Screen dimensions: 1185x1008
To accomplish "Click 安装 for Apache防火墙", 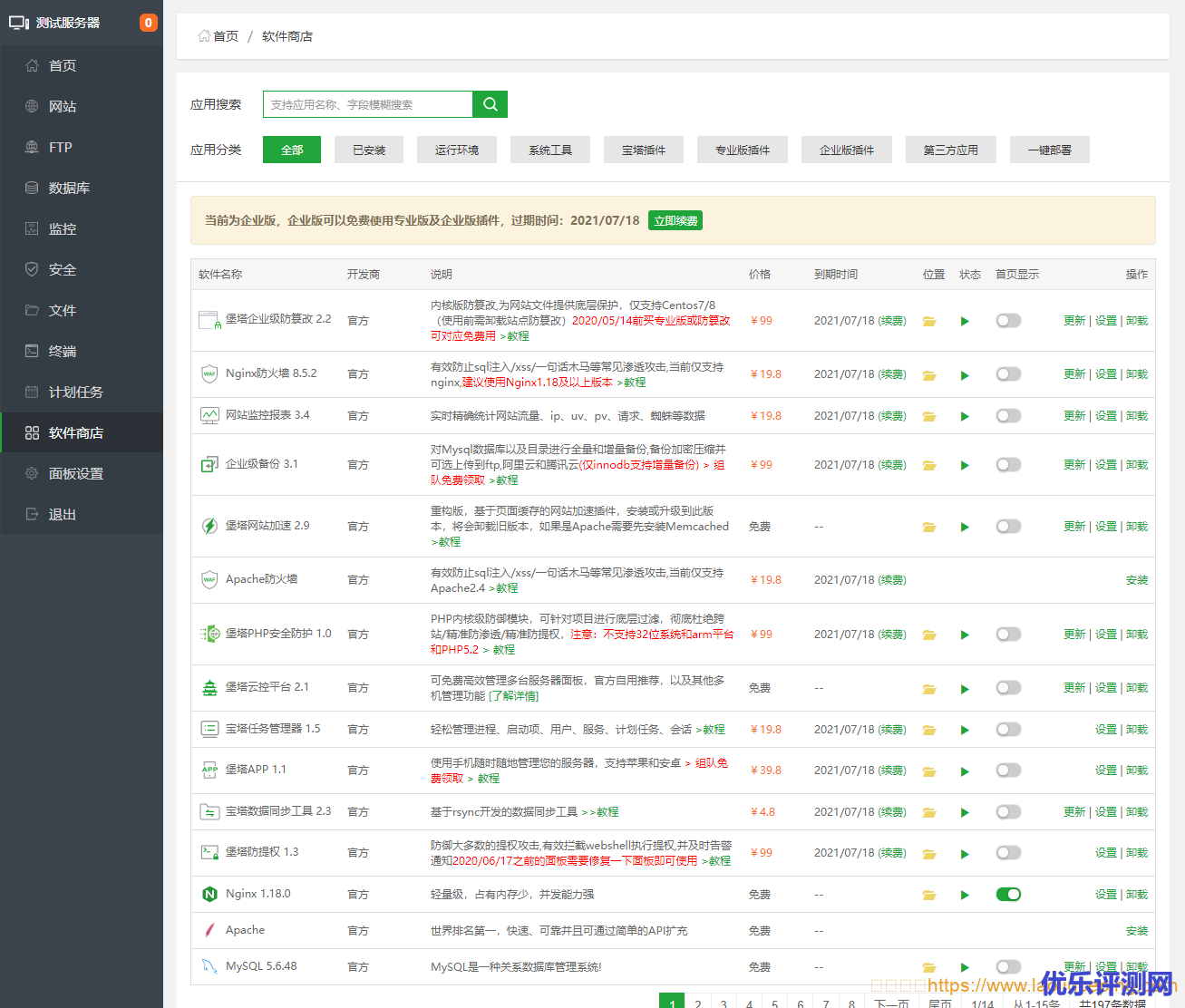I will [1137, 580].
